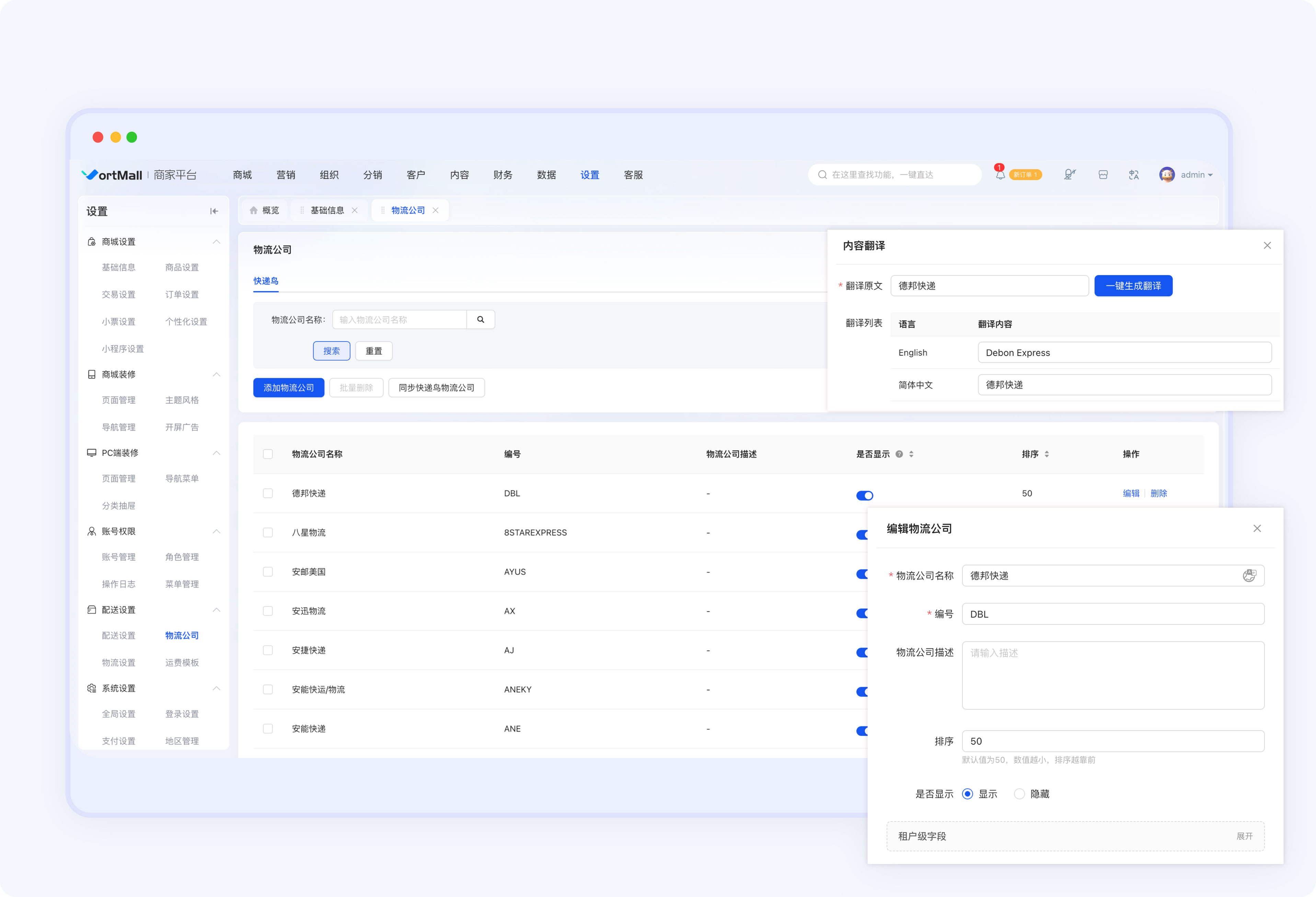Click the 重置 button
Screen dimensions: 1316x897
pyautogui.click(x=374, y=351)
